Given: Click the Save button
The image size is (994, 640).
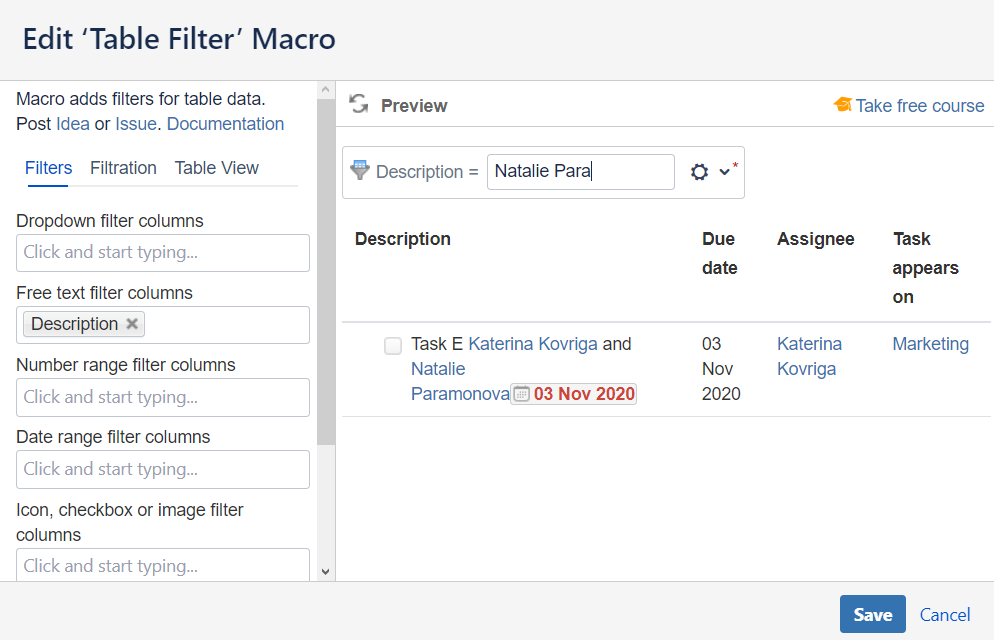Looking at the screenshot, I should 872,614.
